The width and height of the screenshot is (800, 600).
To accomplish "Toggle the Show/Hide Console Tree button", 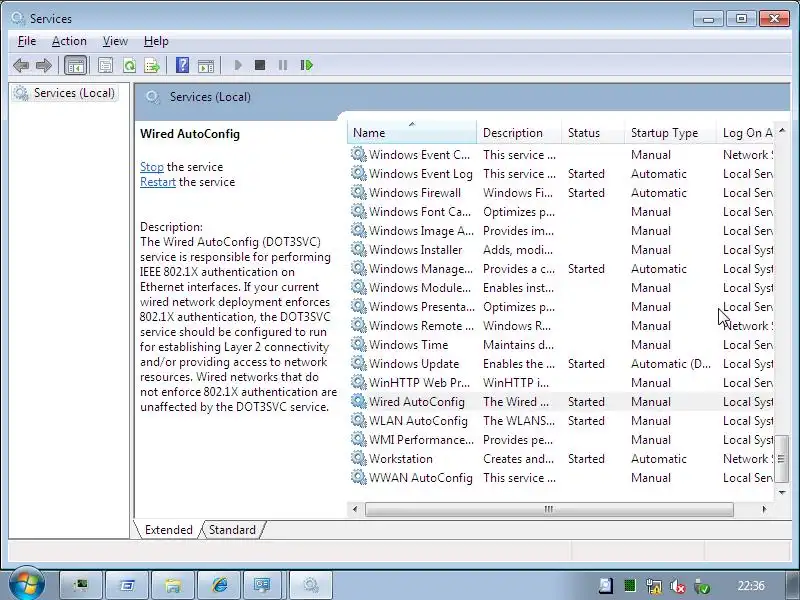I will (76, 65).
